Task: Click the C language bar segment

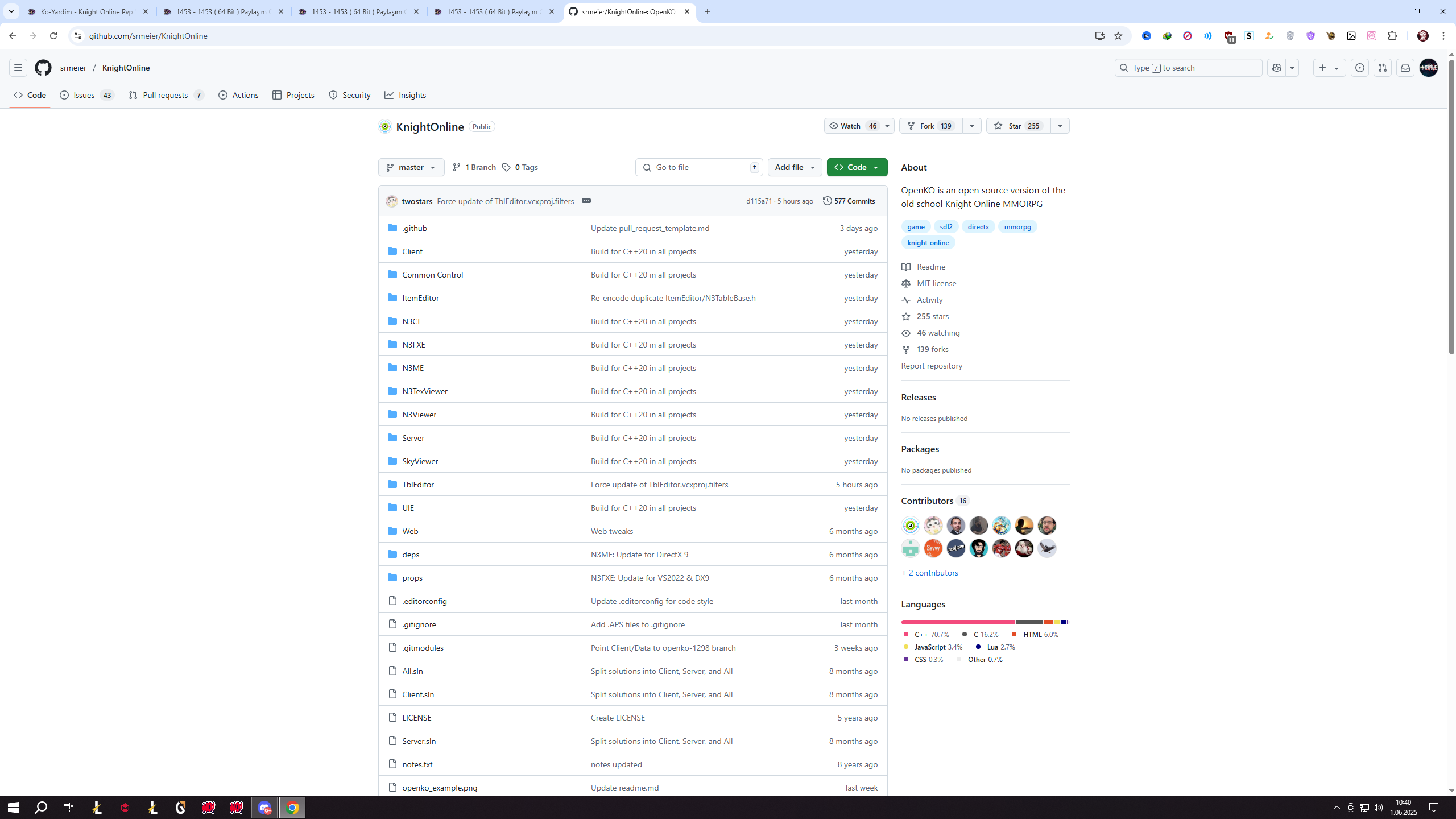Action: coord(1029,622)
